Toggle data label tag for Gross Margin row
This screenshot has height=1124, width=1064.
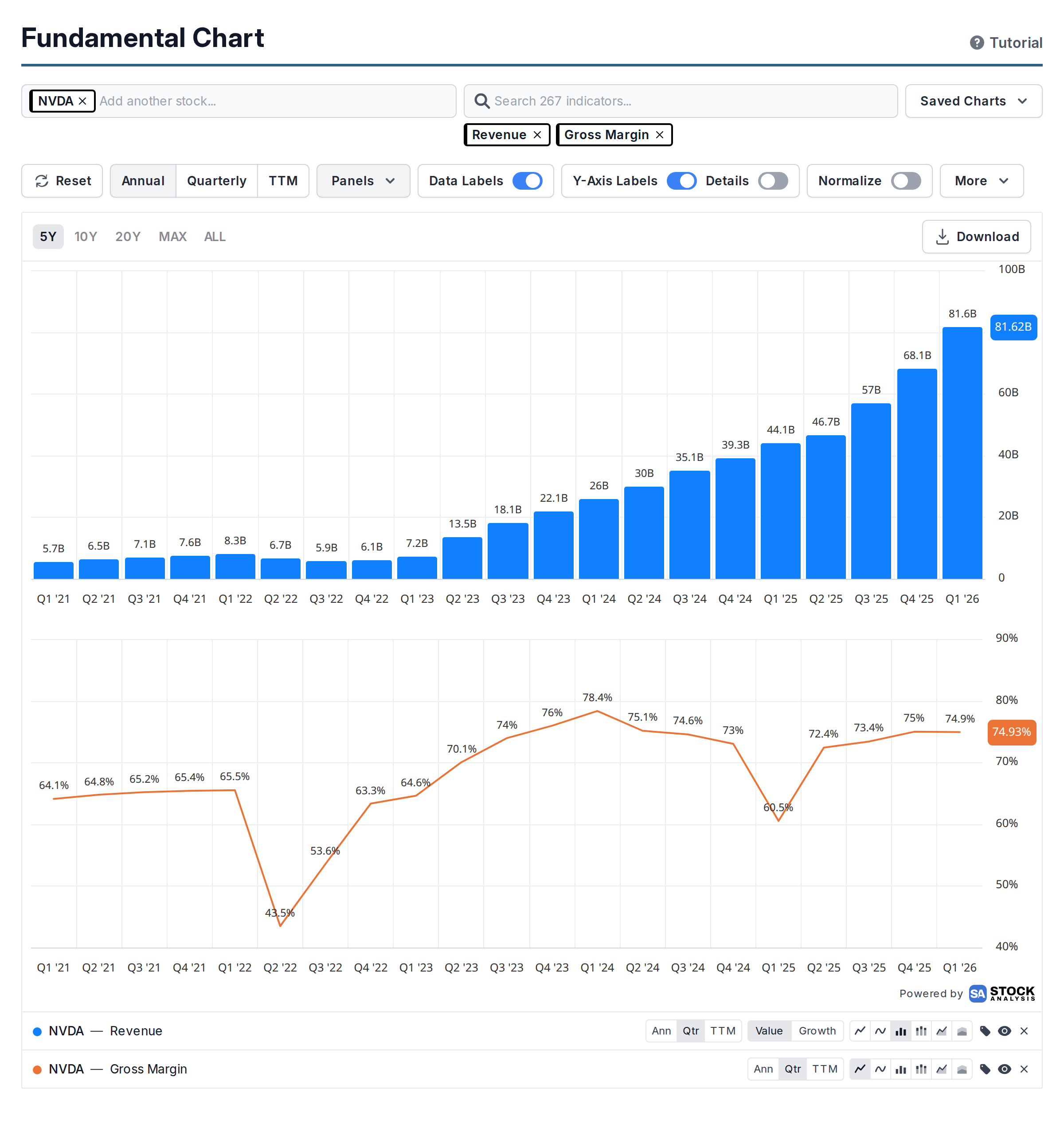(x=985, y=1069)
